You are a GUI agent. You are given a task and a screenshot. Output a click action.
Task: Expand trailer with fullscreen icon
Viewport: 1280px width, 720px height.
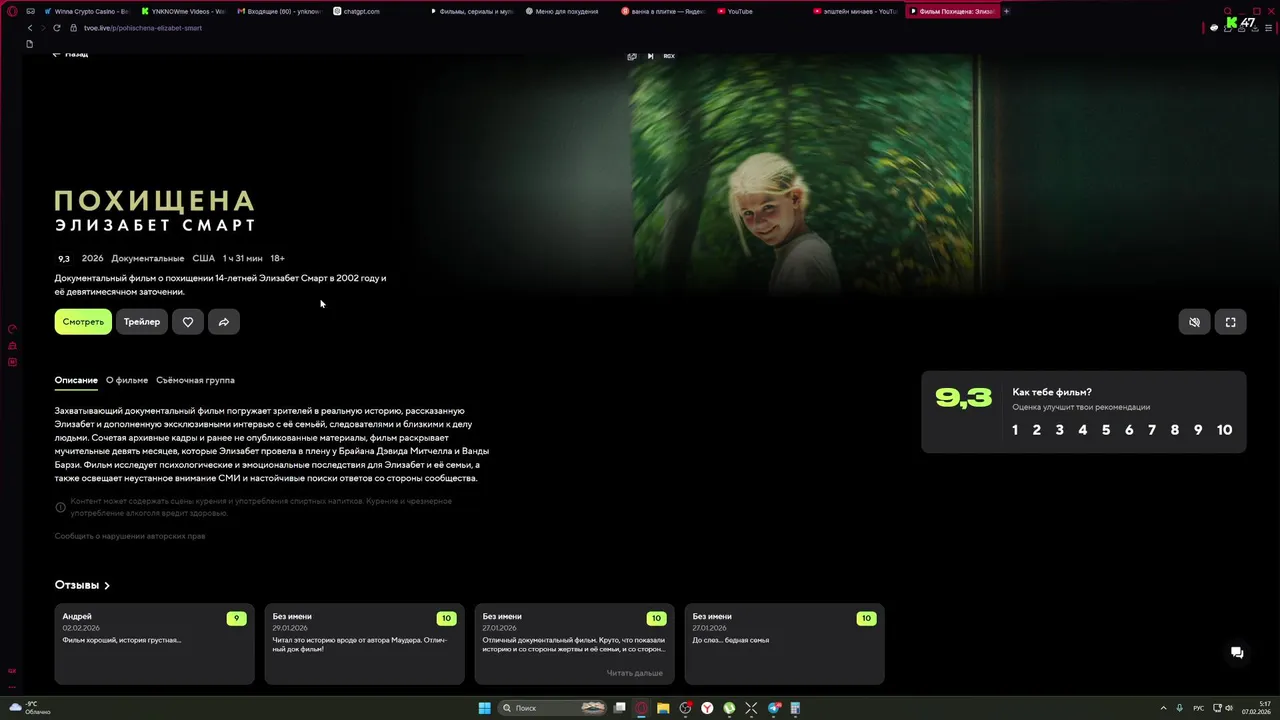1231,322
